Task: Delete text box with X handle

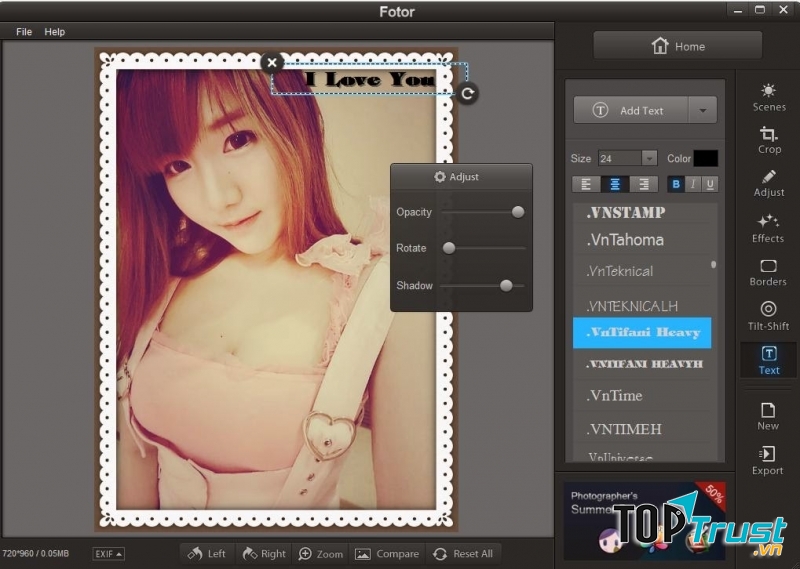Action: (x=271, y=62)
